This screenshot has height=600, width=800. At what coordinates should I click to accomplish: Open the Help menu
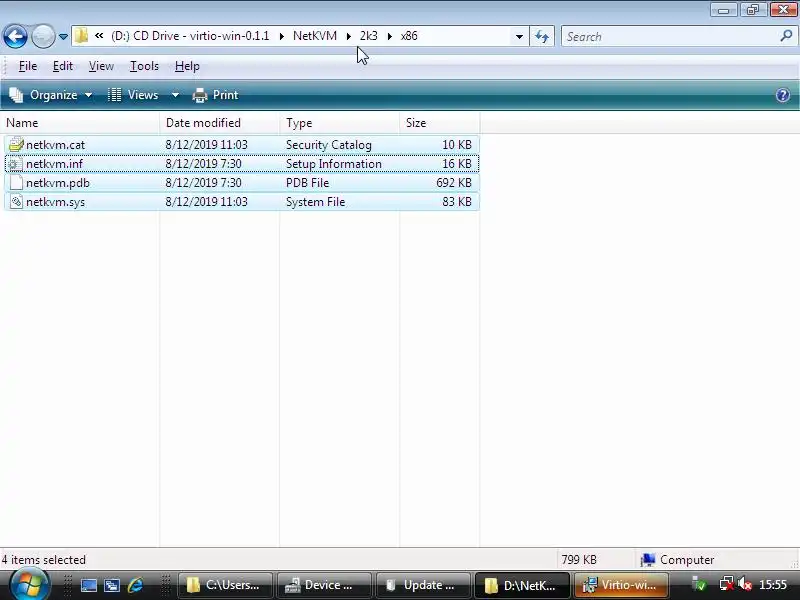coord(187,66)
